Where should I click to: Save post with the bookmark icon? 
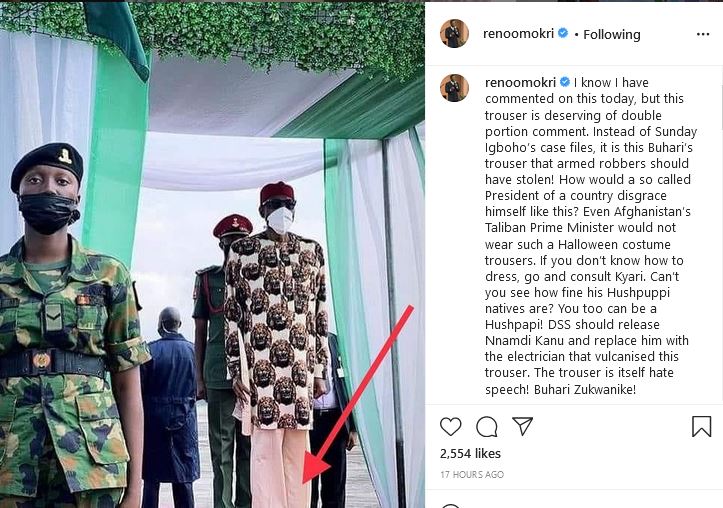tap(701, 427)
